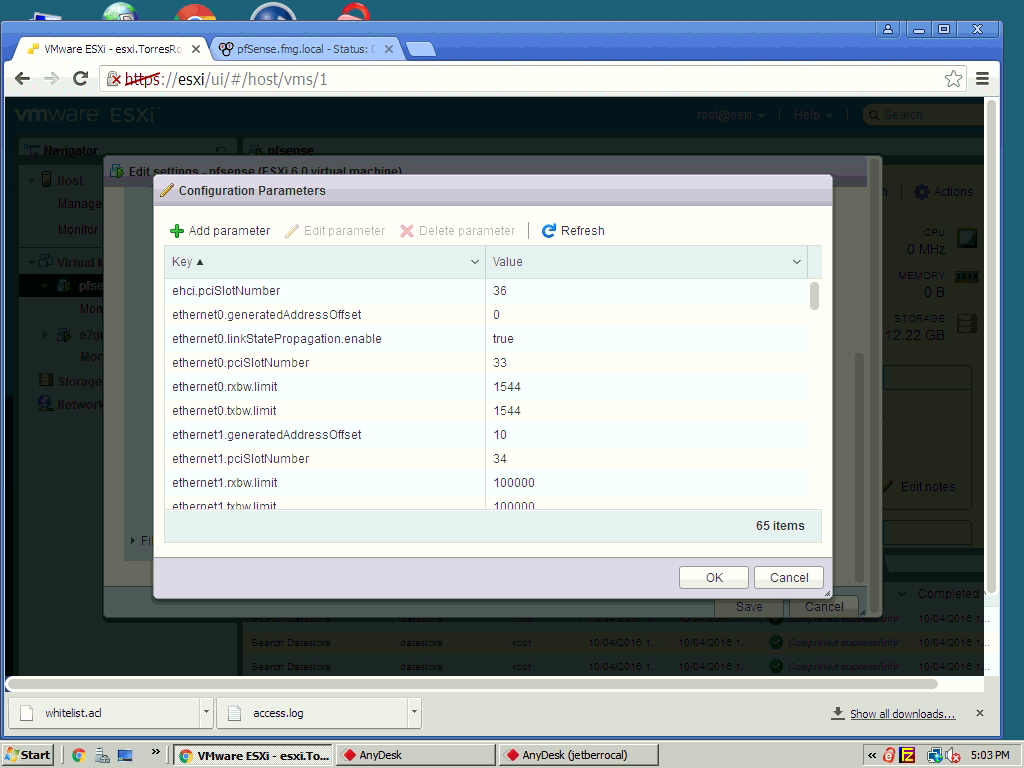The width and height of the screenshot is (1024, 768).
Task: Click the Chrome forward arrow
Action: pos(51,79)
